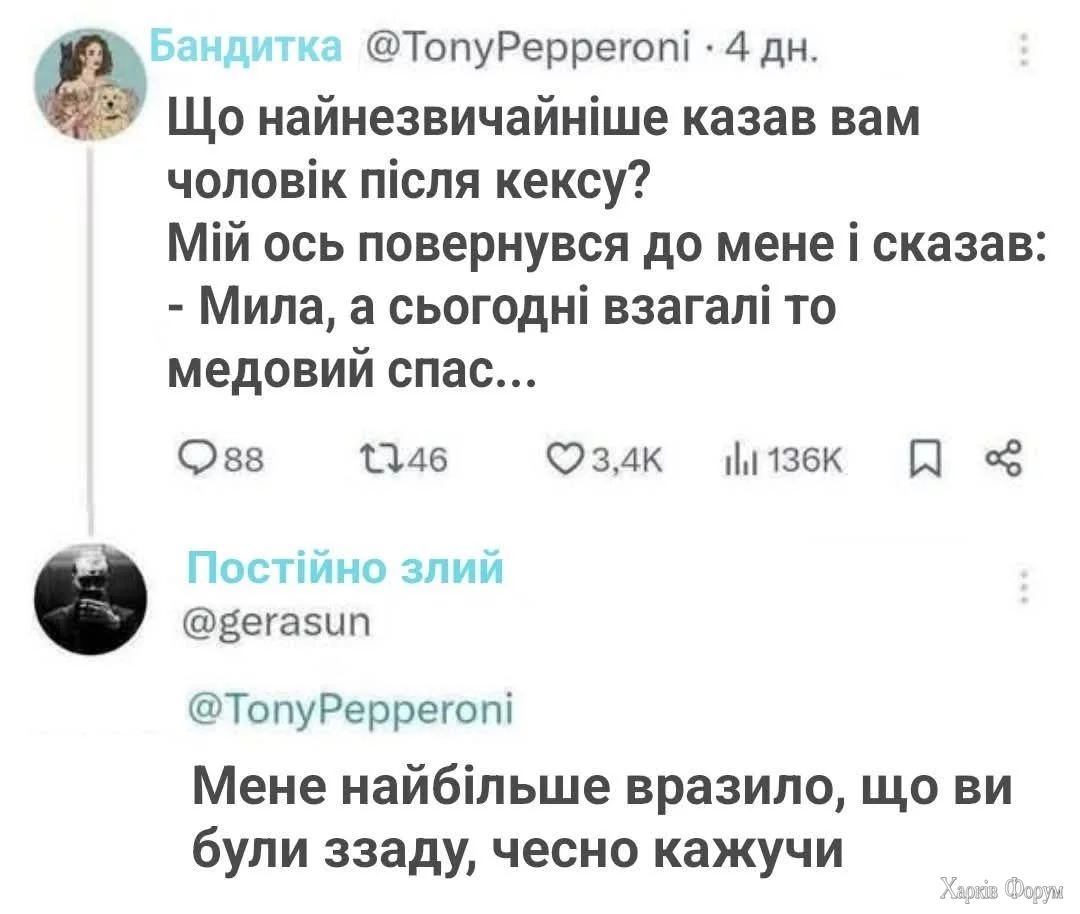Open Постійно злий's round profile photo
Image resolution: width=1080 pixels, height=914 pixels.
click(x=89, y=598)
